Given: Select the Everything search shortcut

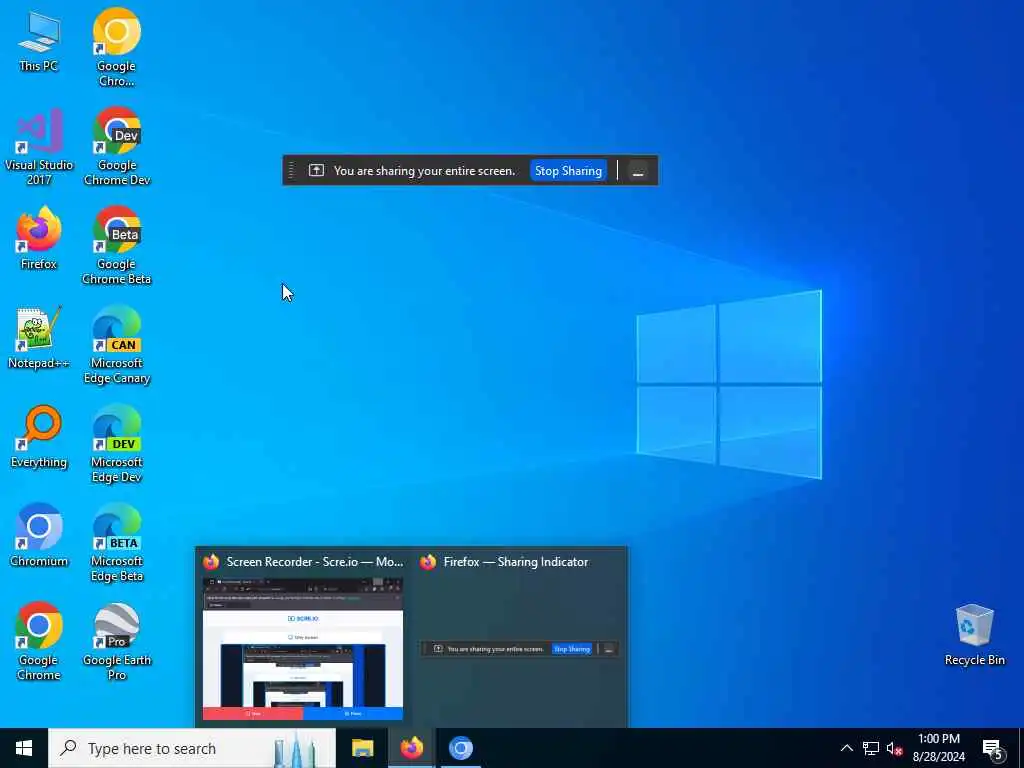Looking at the screenshot, I should [x=39, y=437].
